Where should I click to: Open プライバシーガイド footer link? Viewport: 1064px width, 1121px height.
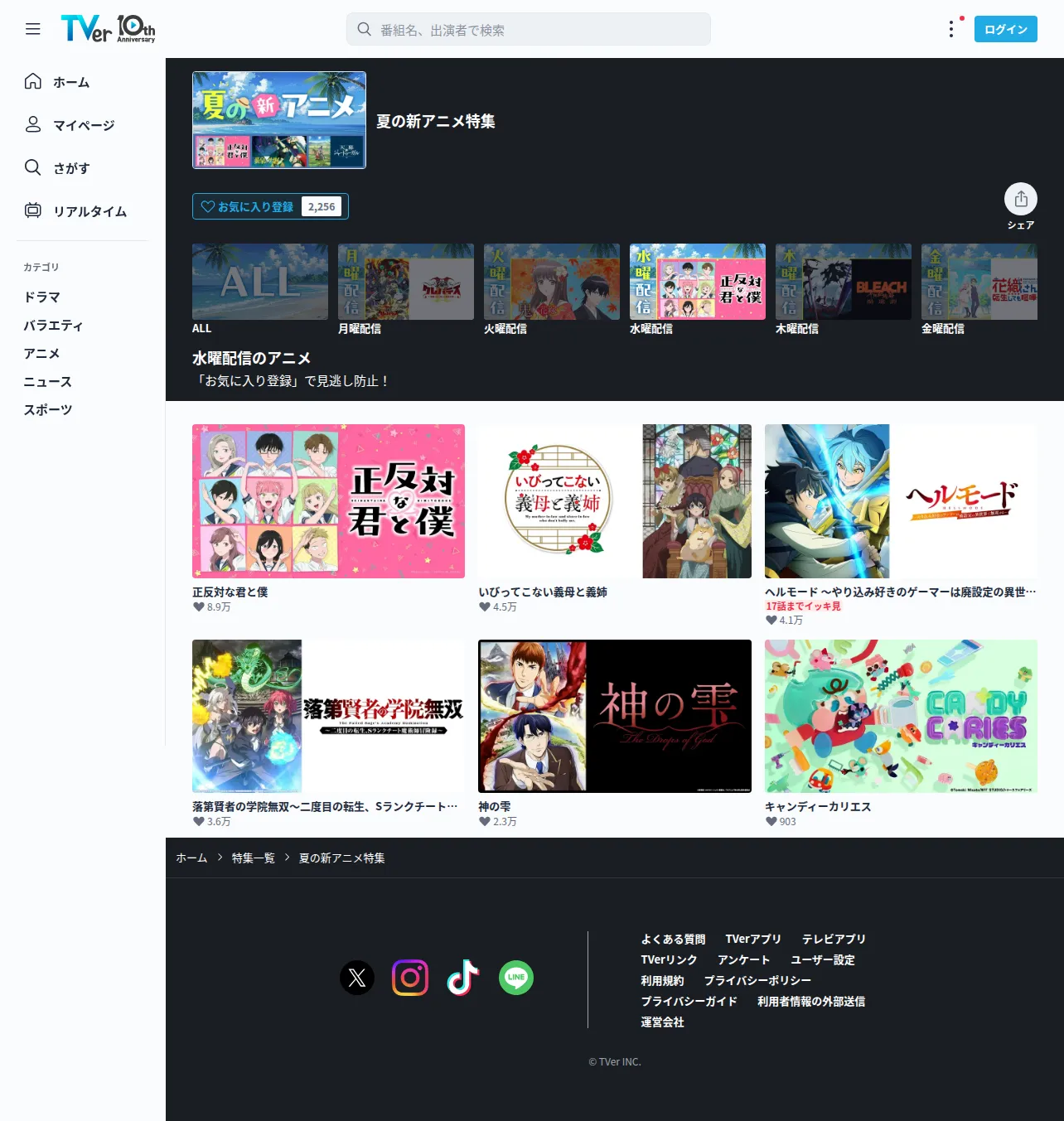click(x=689, y=1001)
